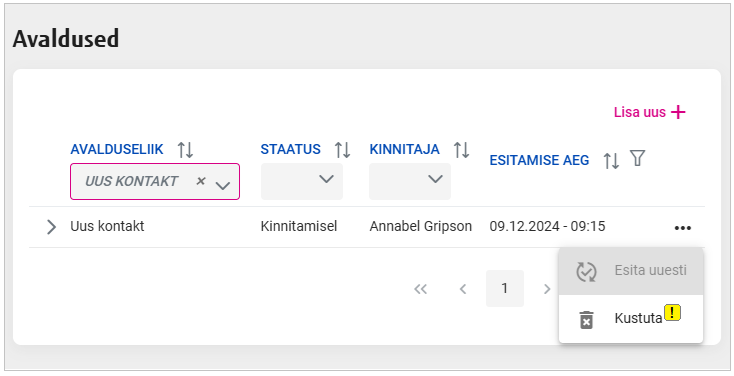Sort by Kinnitaja column arrows
Image resolution: width=734 pixels, height=376 pixels.
point(462,150)
